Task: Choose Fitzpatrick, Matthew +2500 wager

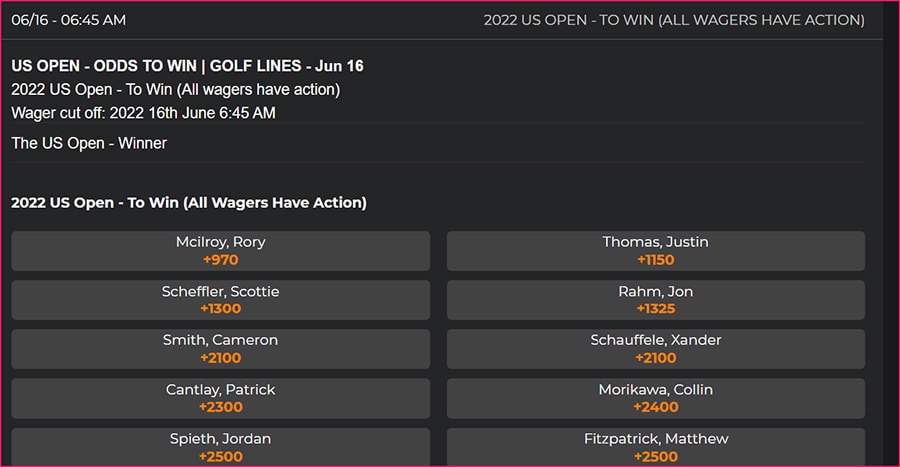Action: pyautogui.click(x=655, y=447)
